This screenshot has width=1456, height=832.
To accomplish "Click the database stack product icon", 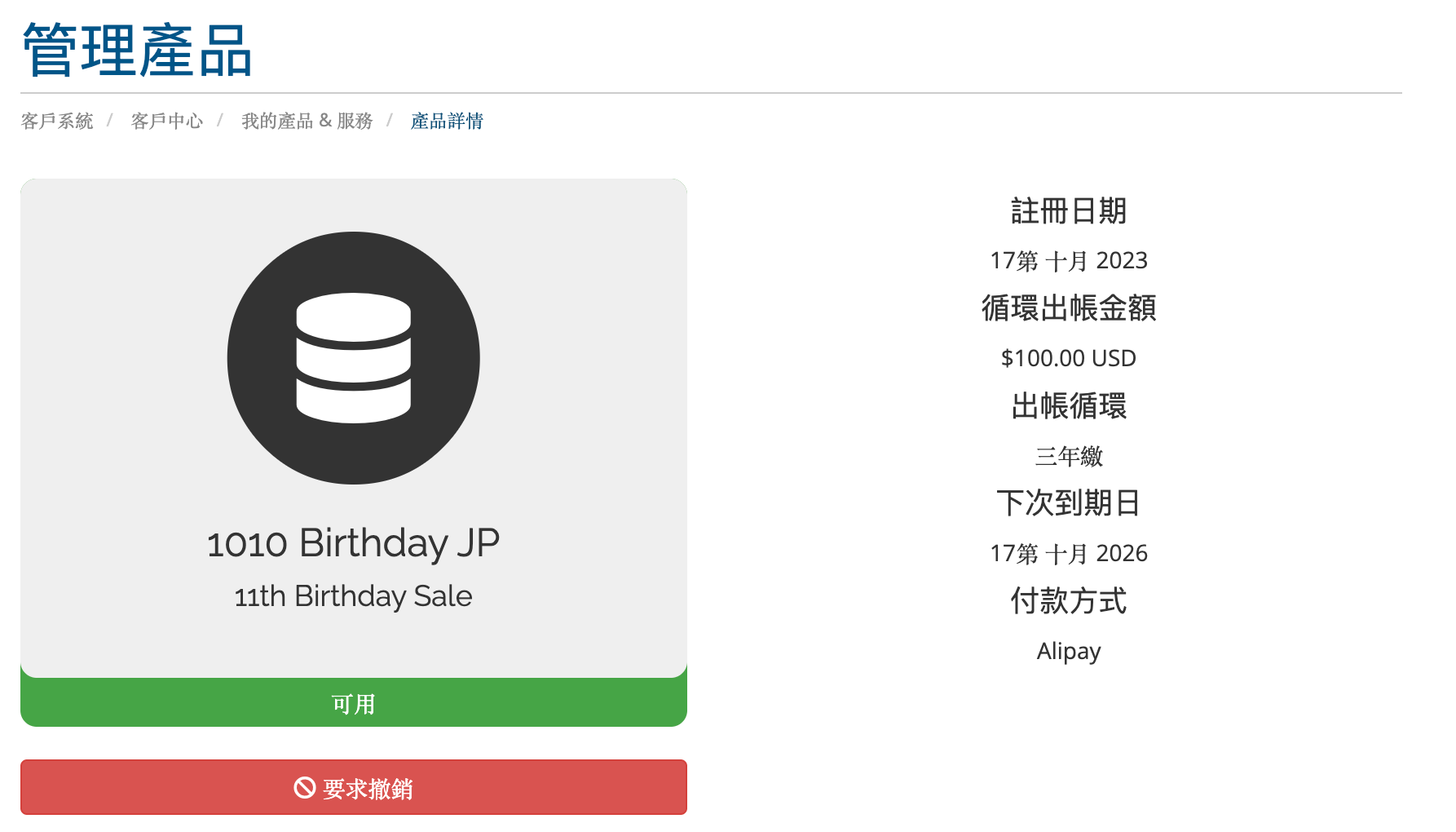I will pyautogui.click(x=353, y=358).
